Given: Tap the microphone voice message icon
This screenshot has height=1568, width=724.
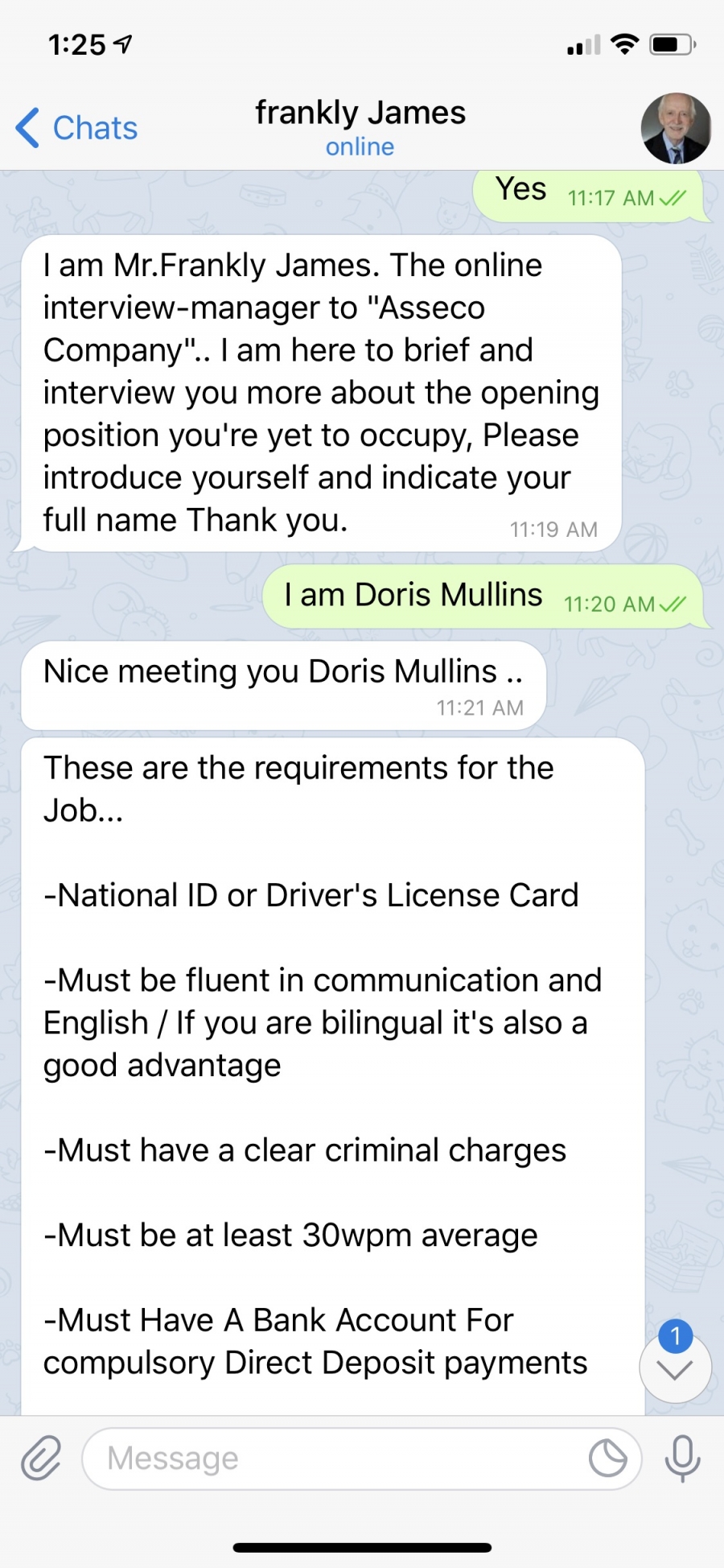Looking at the screenshot, I should [x=682, y=1458].
